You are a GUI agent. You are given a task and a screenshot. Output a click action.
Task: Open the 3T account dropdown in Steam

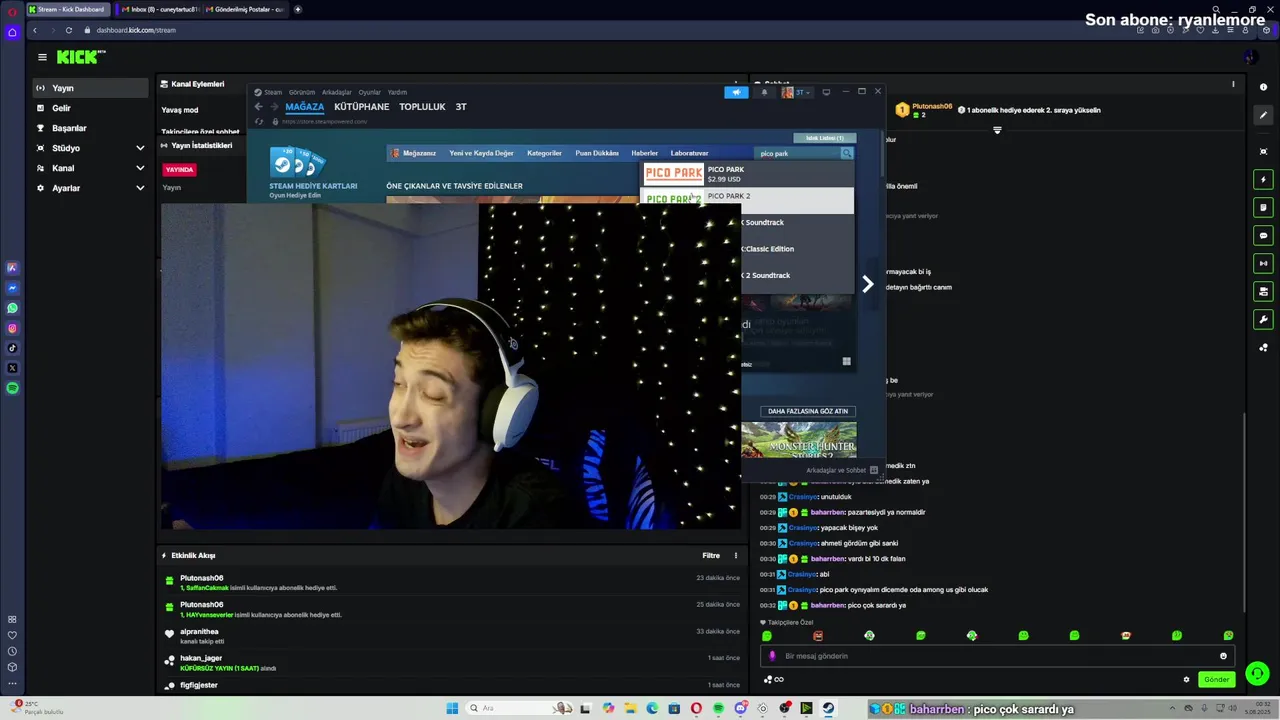(797, 92)
